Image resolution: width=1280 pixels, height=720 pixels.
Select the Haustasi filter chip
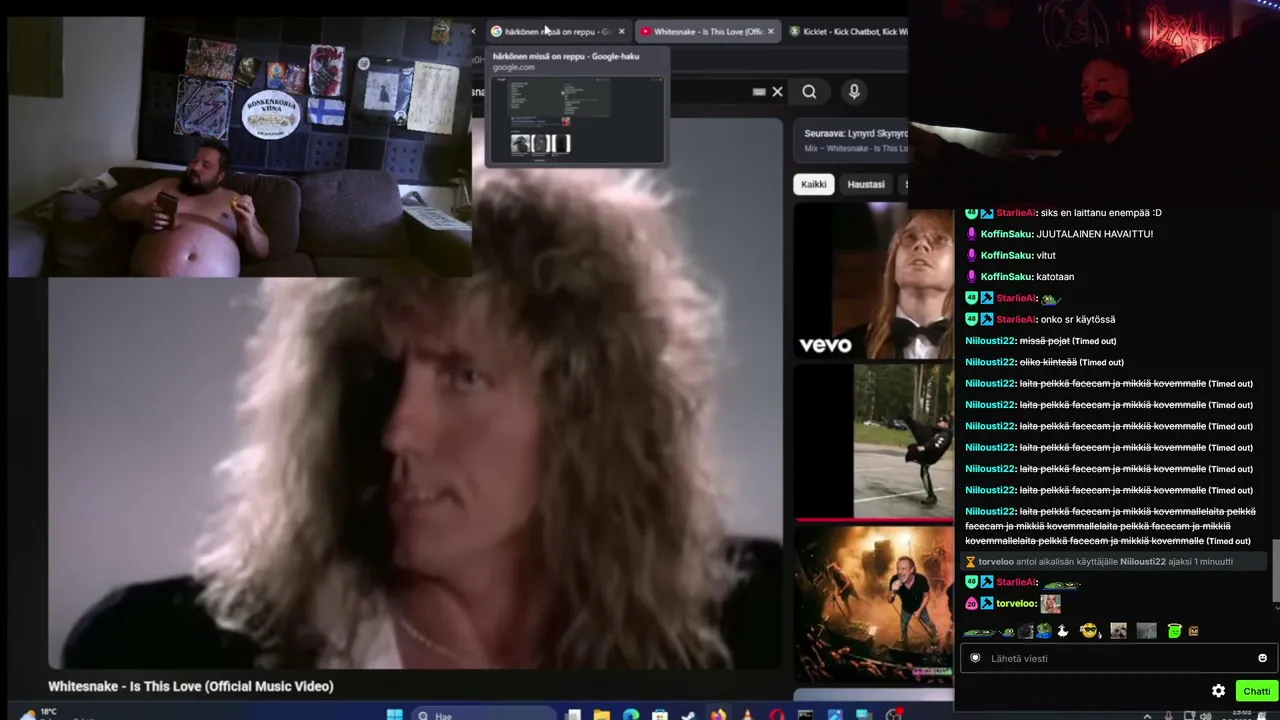pos(866,184)
